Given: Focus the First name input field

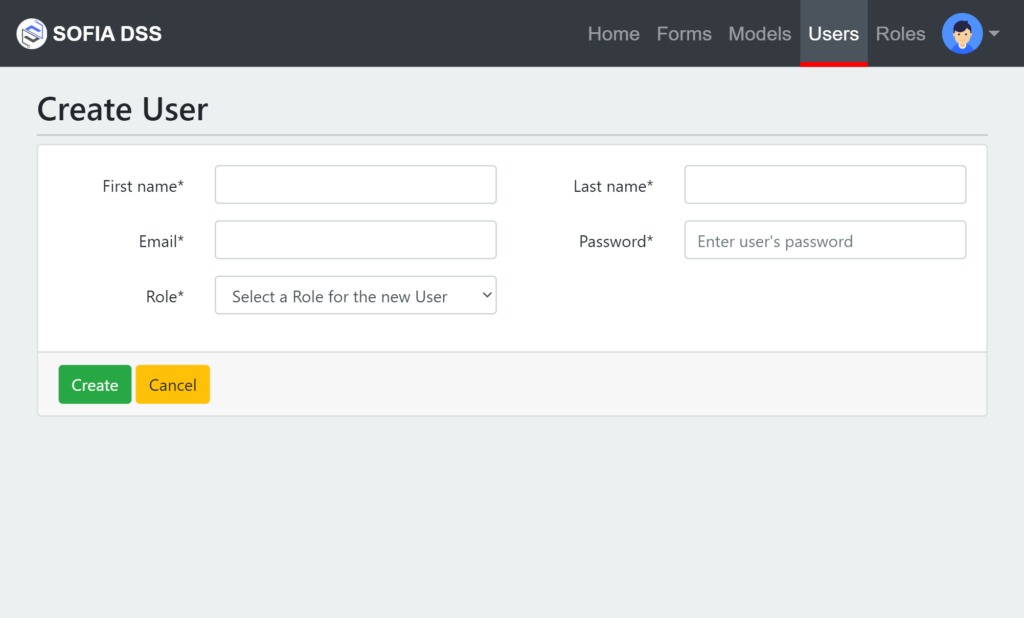Looking at the screenshot, I should [355, 185].
